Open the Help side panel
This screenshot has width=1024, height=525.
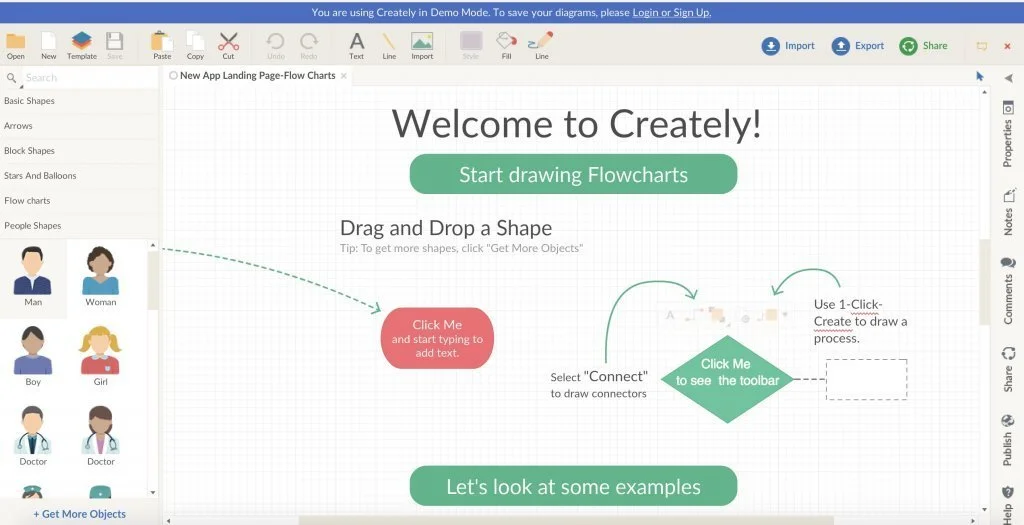[x=1008, y=505]
